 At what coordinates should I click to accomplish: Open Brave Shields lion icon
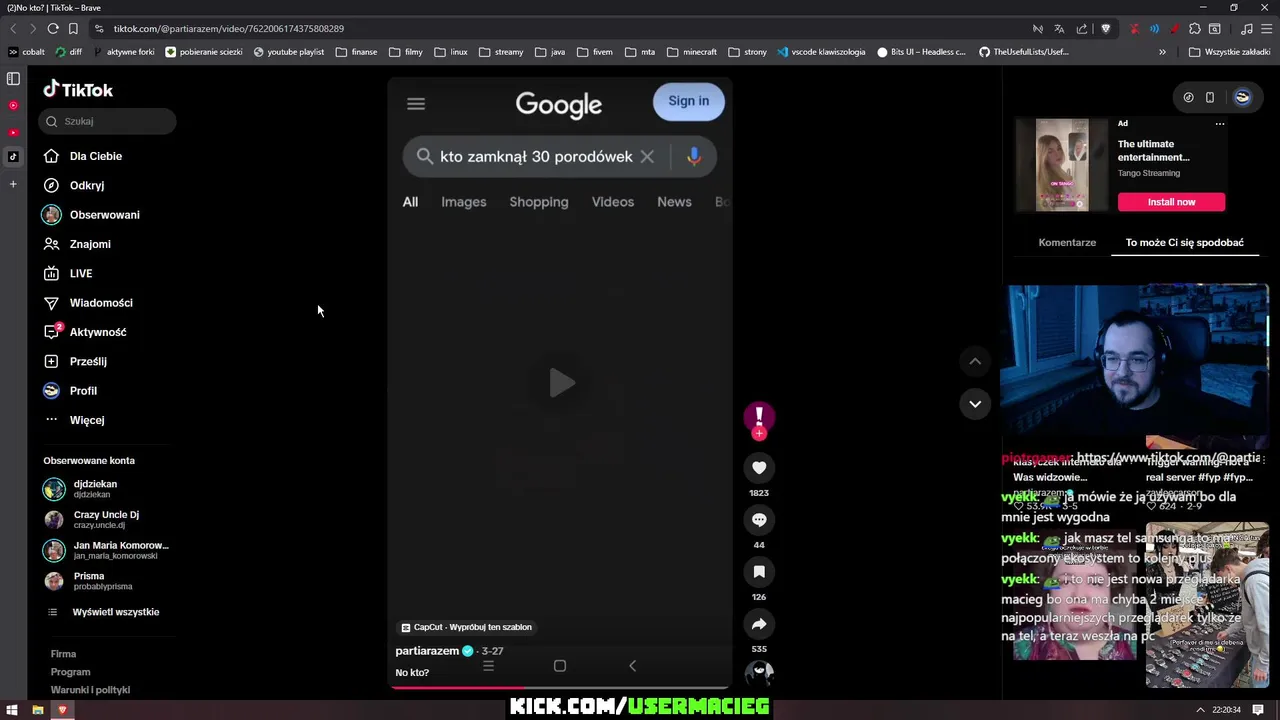(x=1105, y=29)
